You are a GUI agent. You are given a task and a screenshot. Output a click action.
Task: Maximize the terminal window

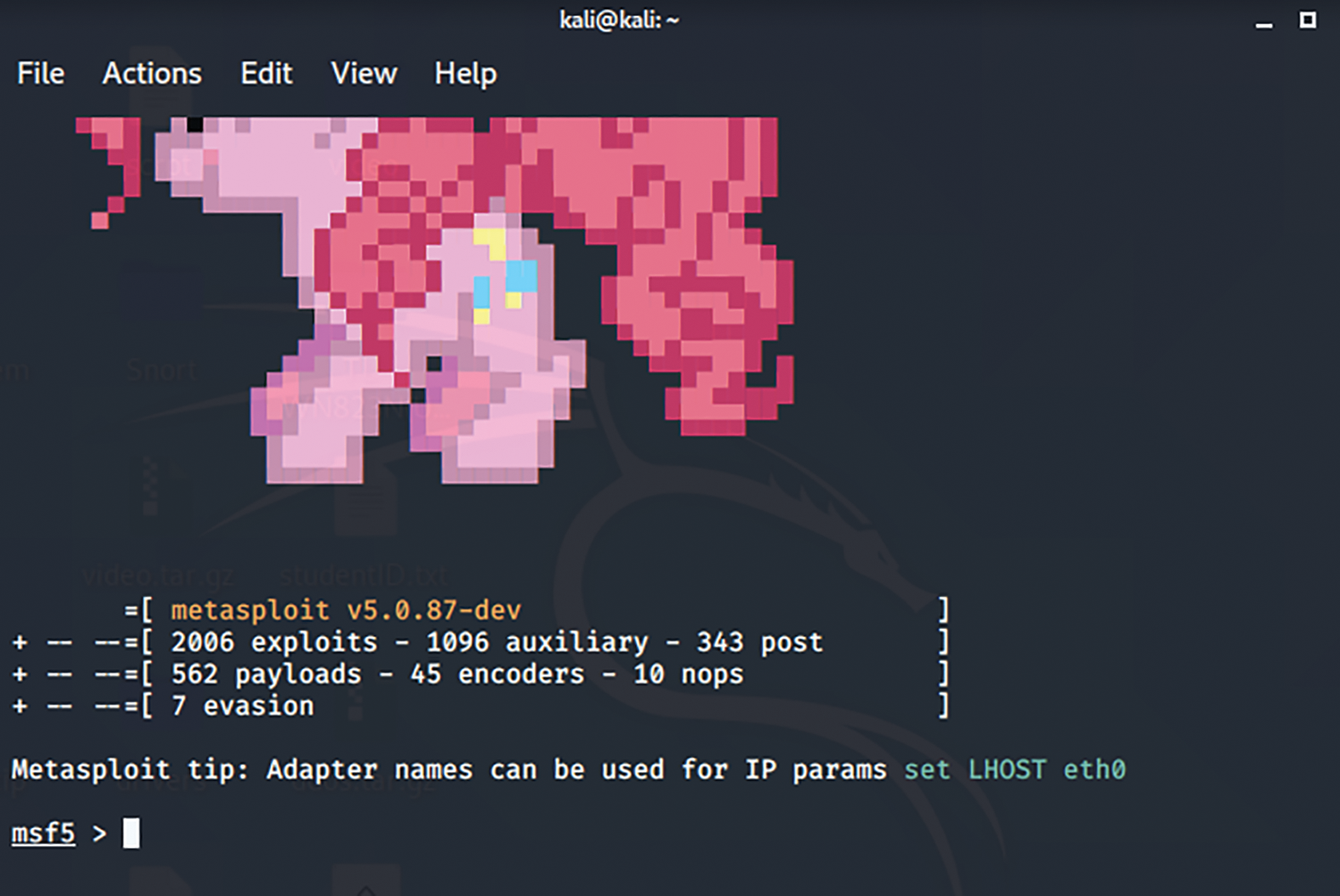pyautogui.click(x=1308, y=20)
